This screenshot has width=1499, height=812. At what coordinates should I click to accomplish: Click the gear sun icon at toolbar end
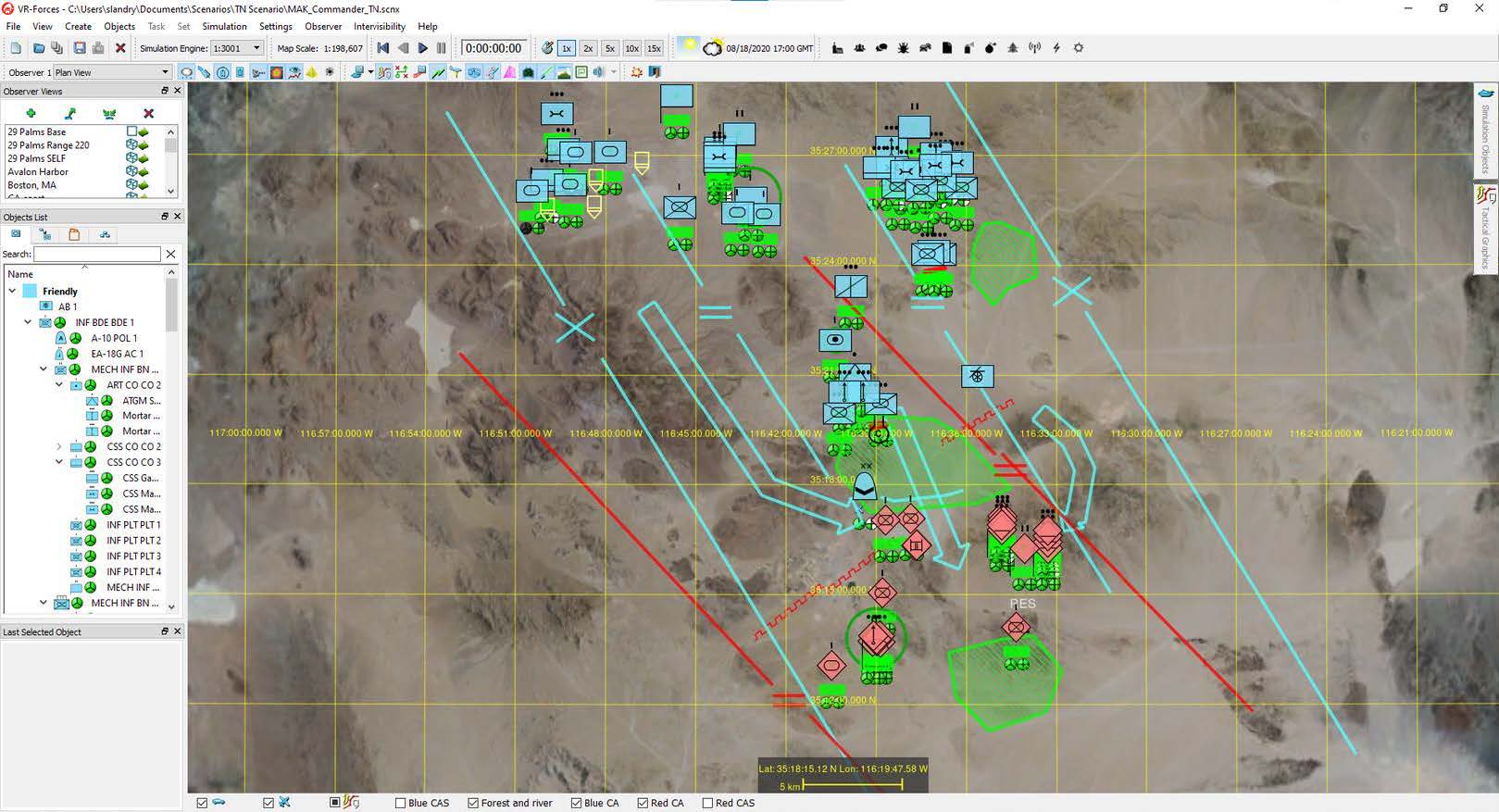pos(1078,48)
